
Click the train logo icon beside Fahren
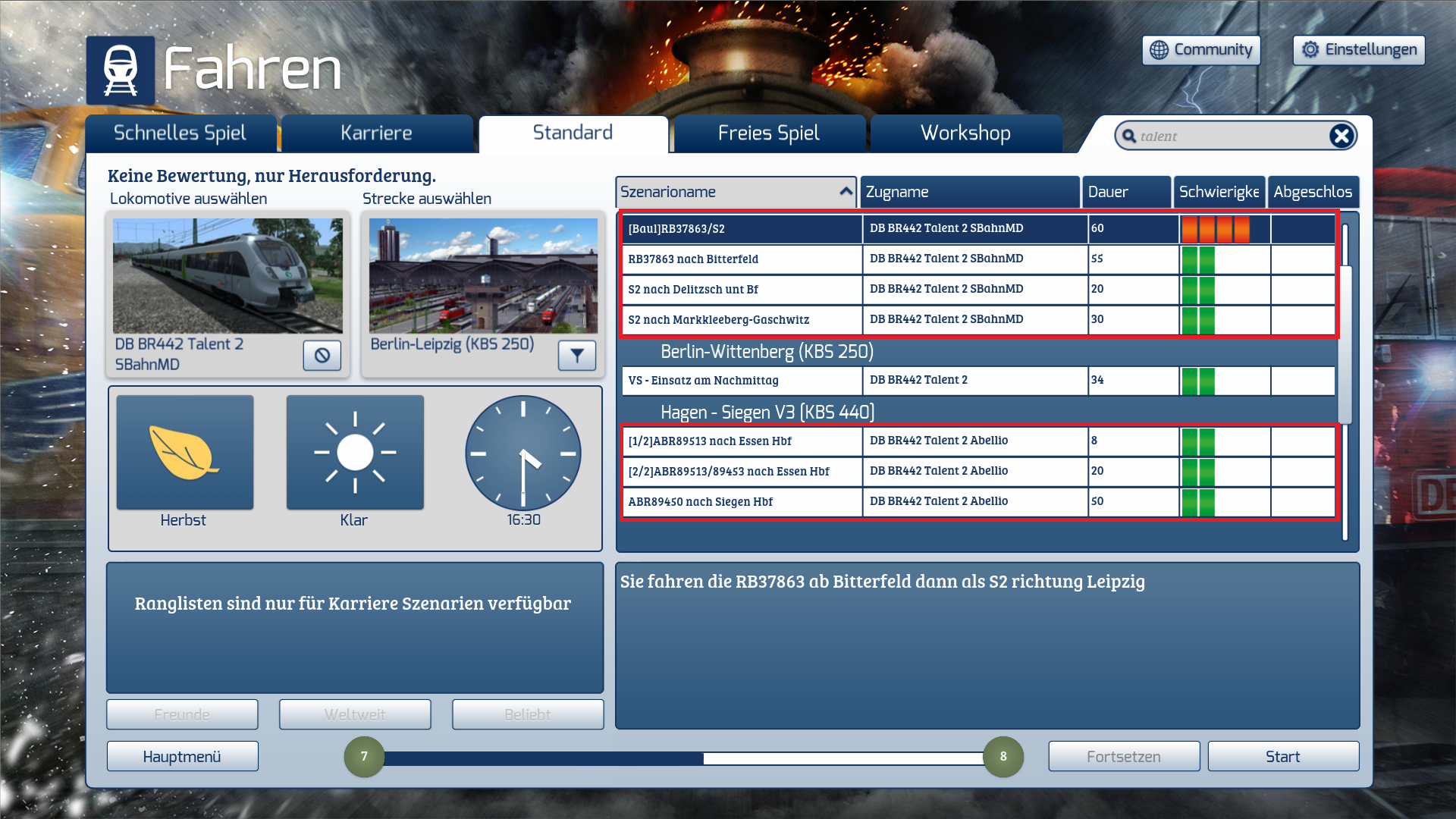click(x=121, y=71)
